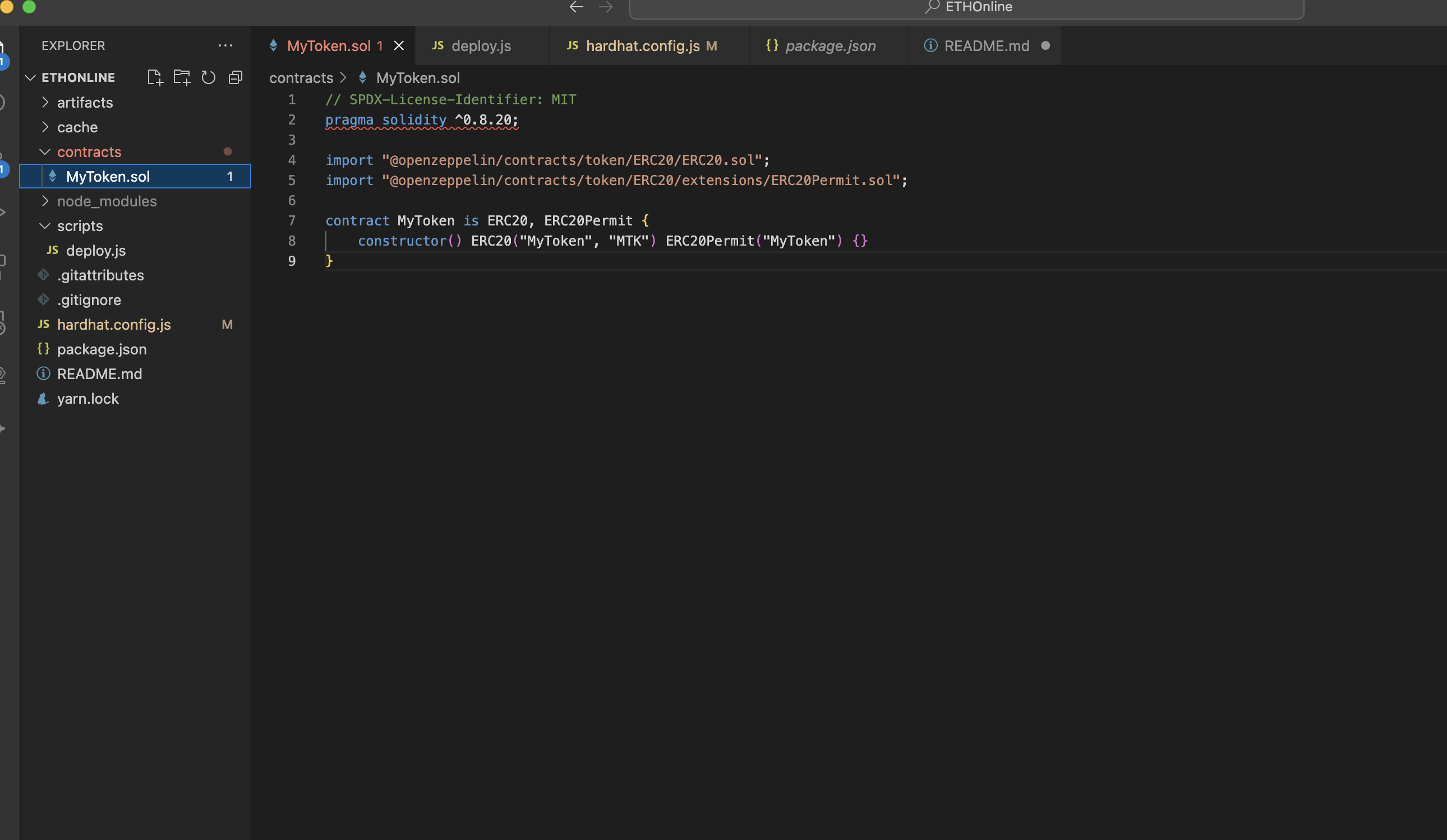Click unsaved dot on README.md tab
Image resolution: width=1447 pixels, height=840 pixels.
(1045, 46)
